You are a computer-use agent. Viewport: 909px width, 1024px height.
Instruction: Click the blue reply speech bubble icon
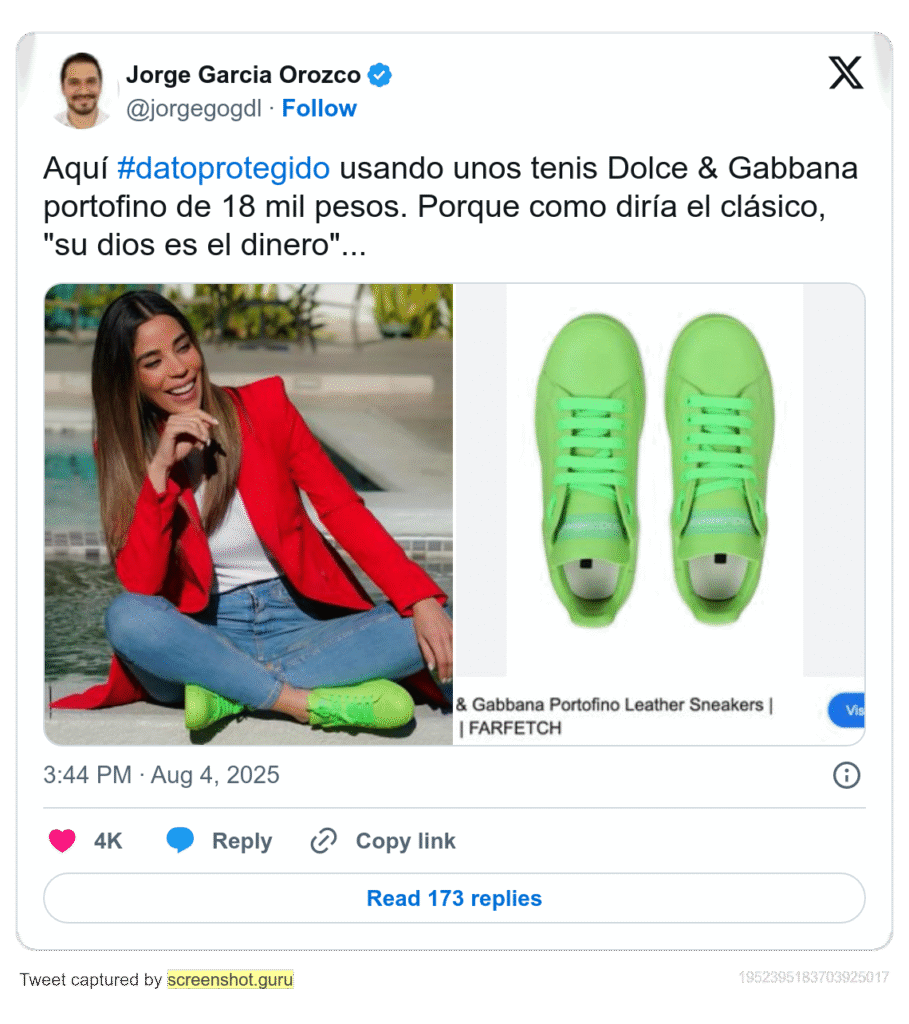(x=180, y=840)
